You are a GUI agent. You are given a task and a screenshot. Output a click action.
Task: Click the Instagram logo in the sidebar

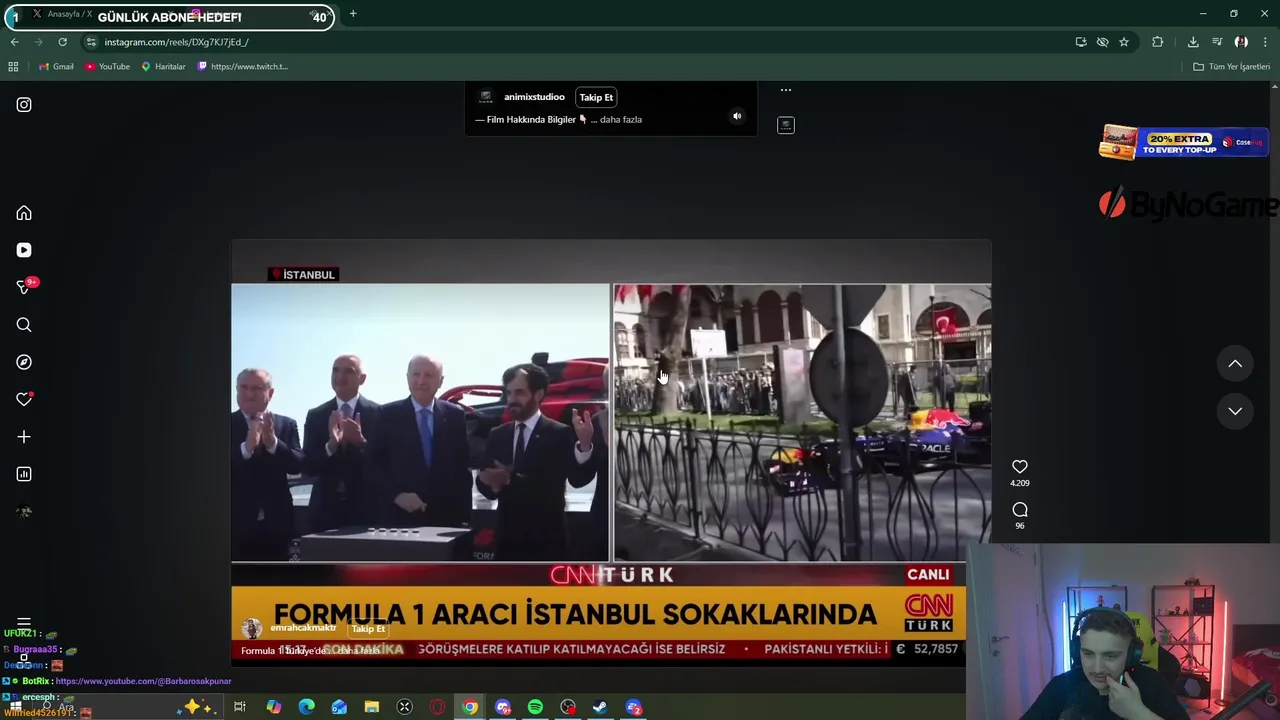click(x=24, y=105)
